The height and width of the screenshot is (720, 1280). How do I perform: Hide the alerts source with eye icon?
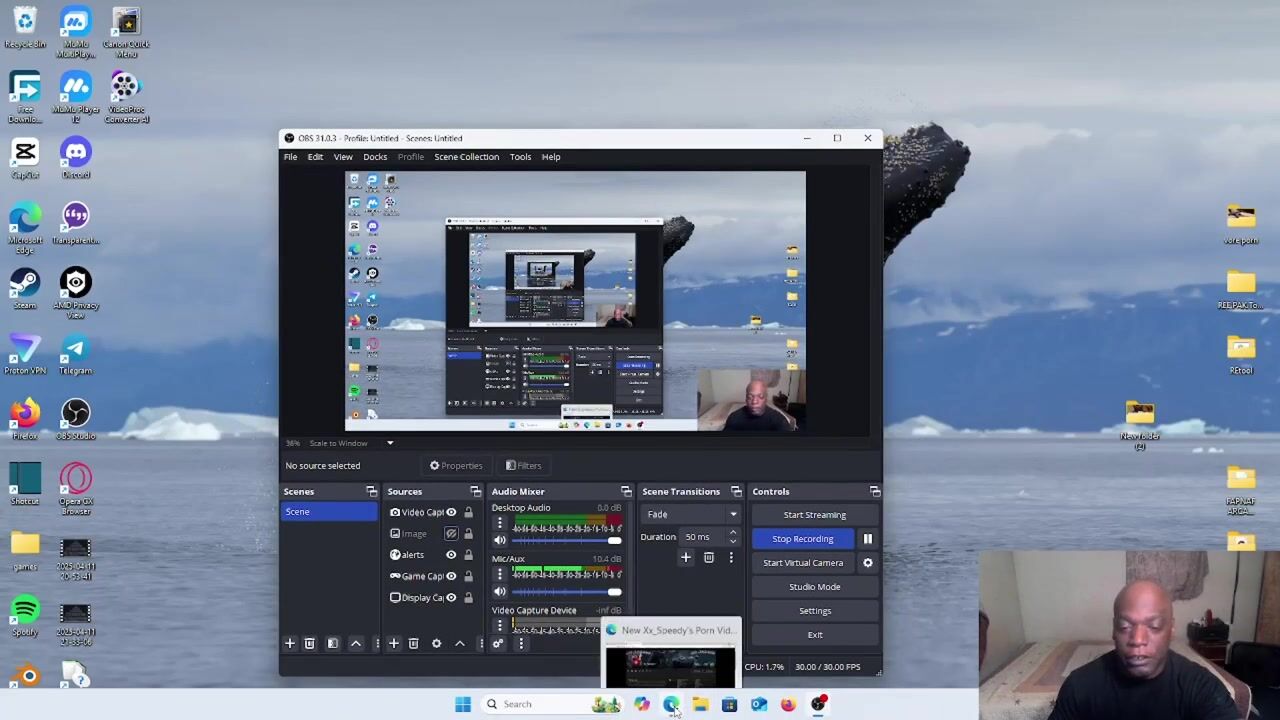[x=451, y=555]
